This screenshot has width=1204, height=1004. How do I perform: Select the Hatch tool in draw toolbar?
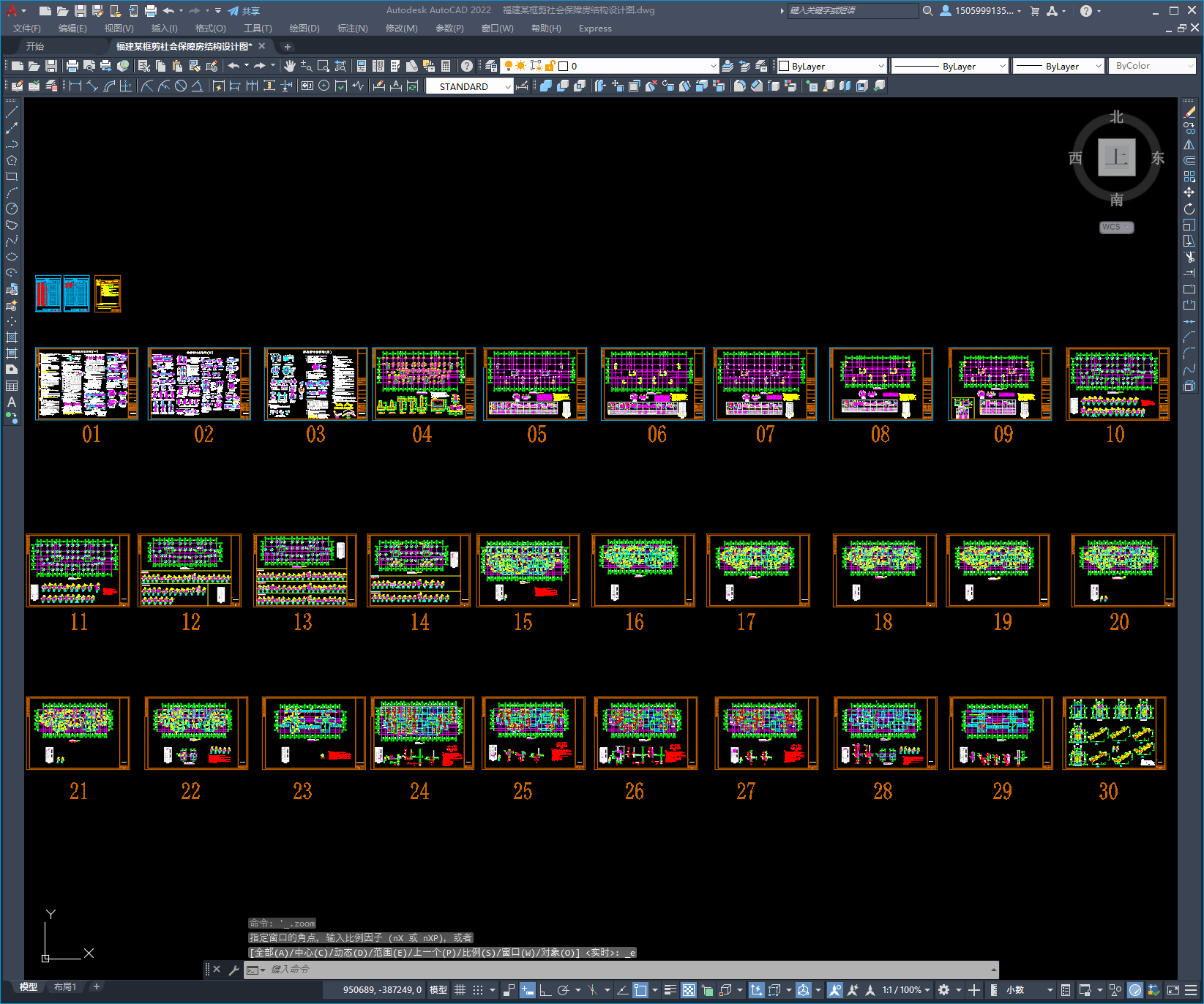click(x=12, y=337)
